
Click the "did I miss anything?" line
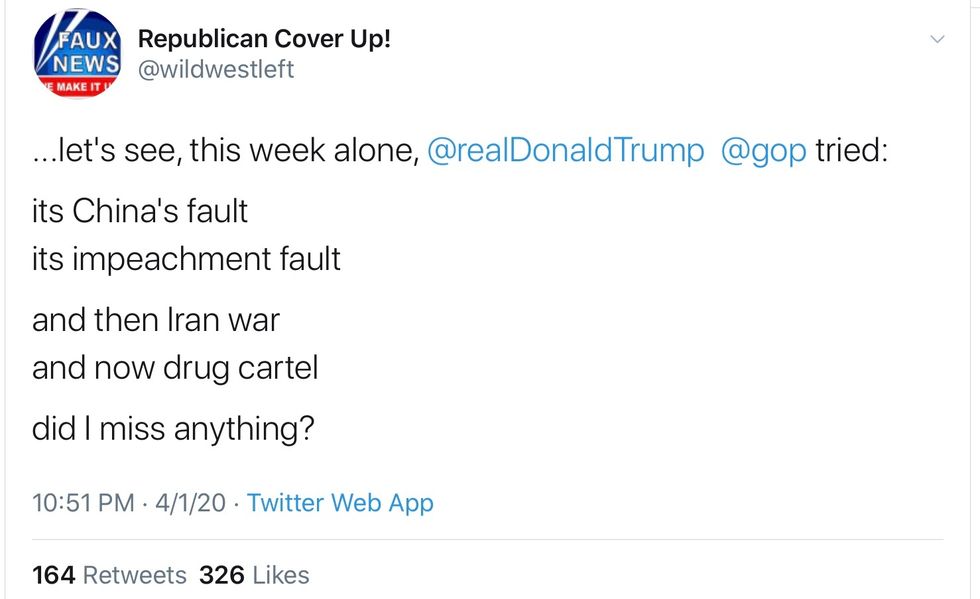point(174,429)
